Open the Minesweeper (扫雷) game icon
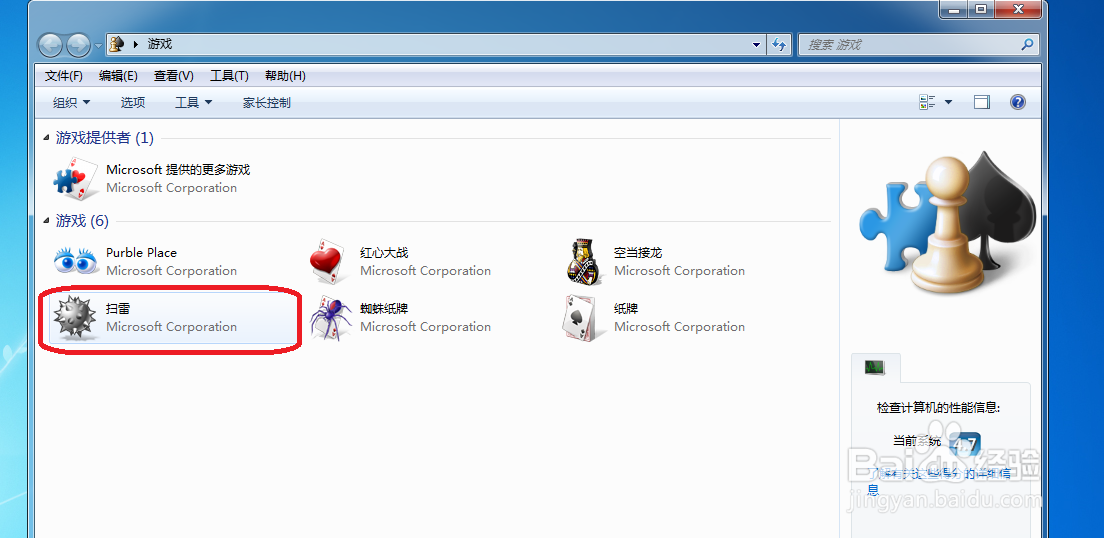 [75, 317]
